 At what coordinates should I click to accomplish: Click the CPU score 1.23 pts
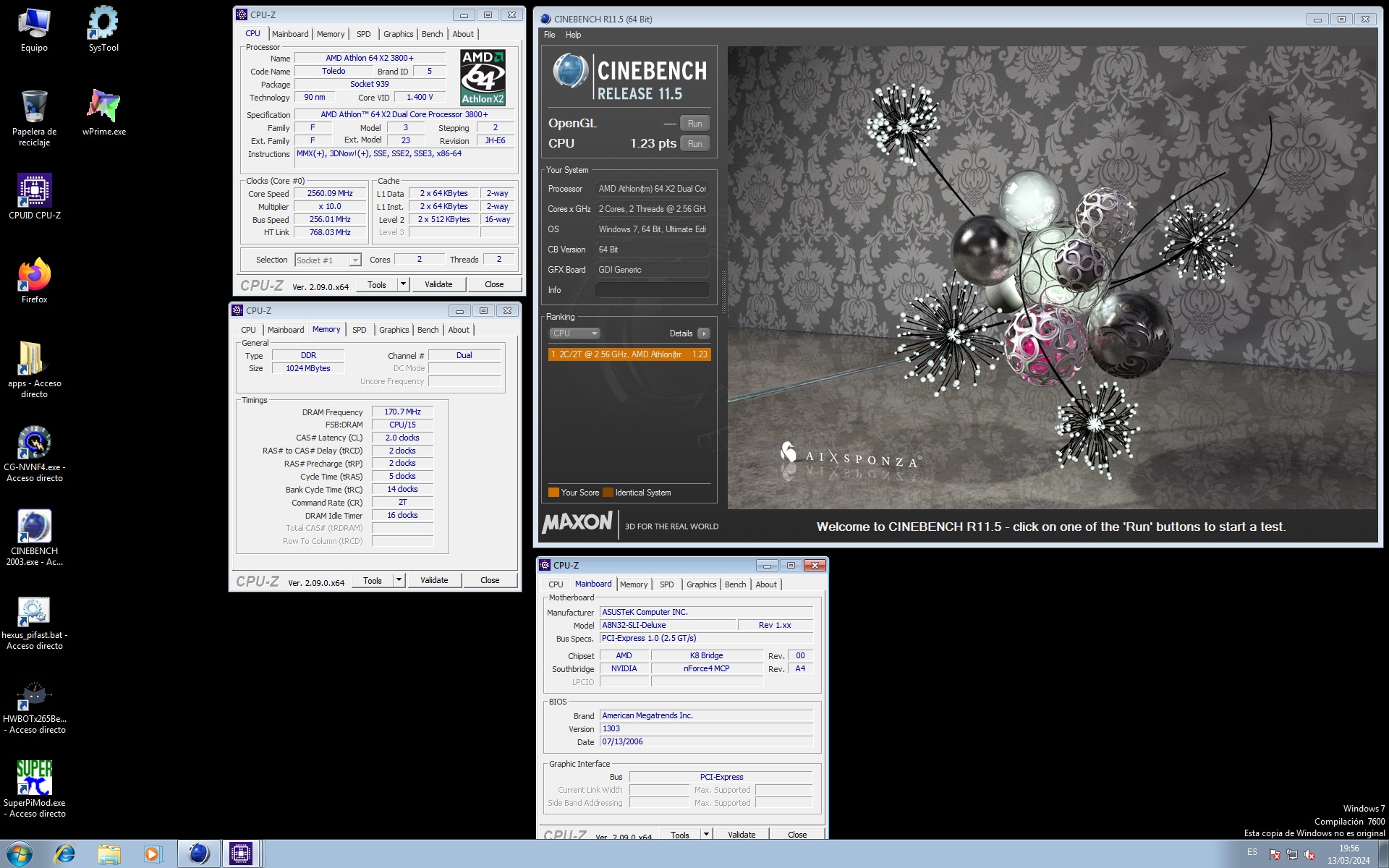(x=653, y=144)
